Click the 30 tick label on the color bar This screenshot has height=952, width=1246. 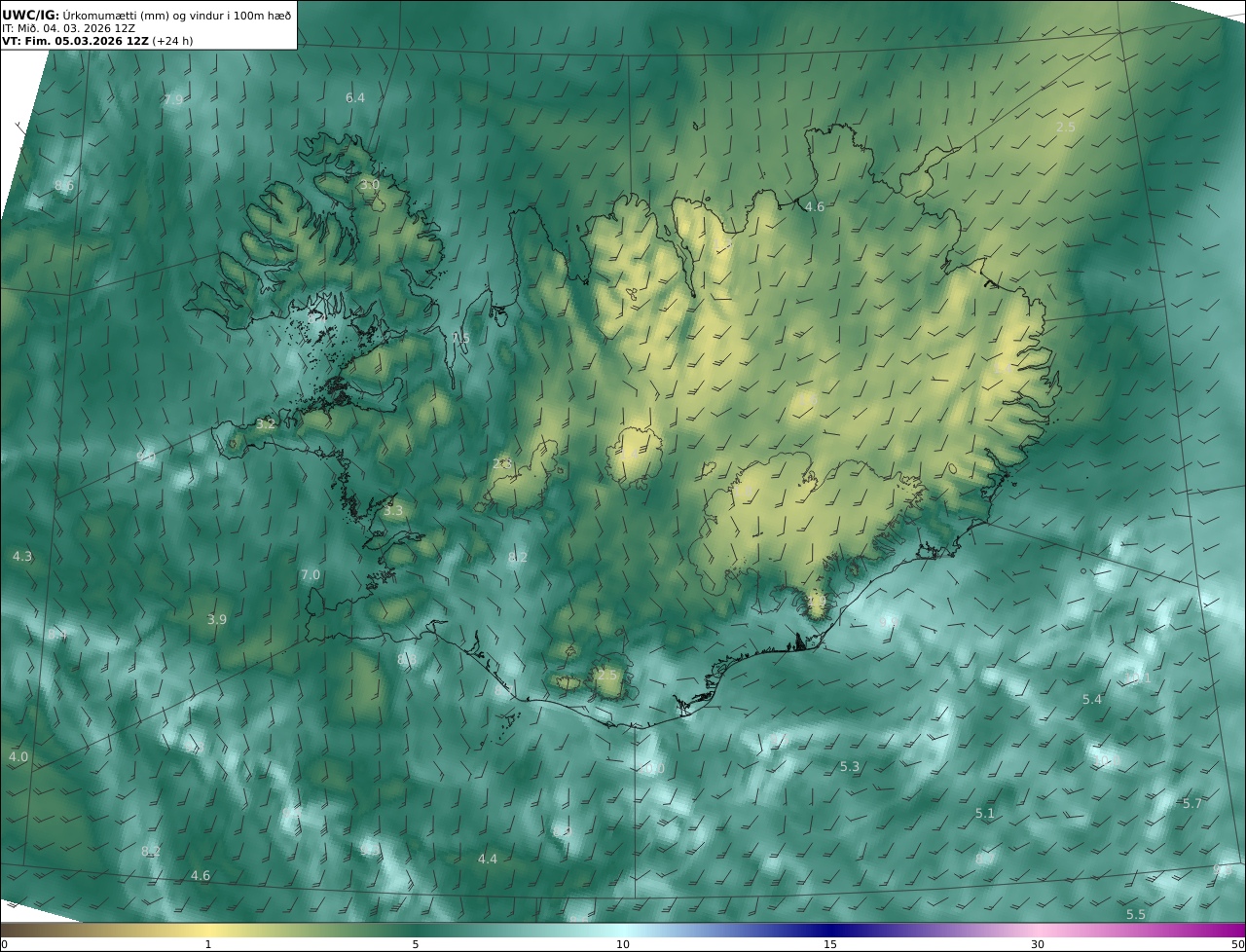tap(1038, 945)
